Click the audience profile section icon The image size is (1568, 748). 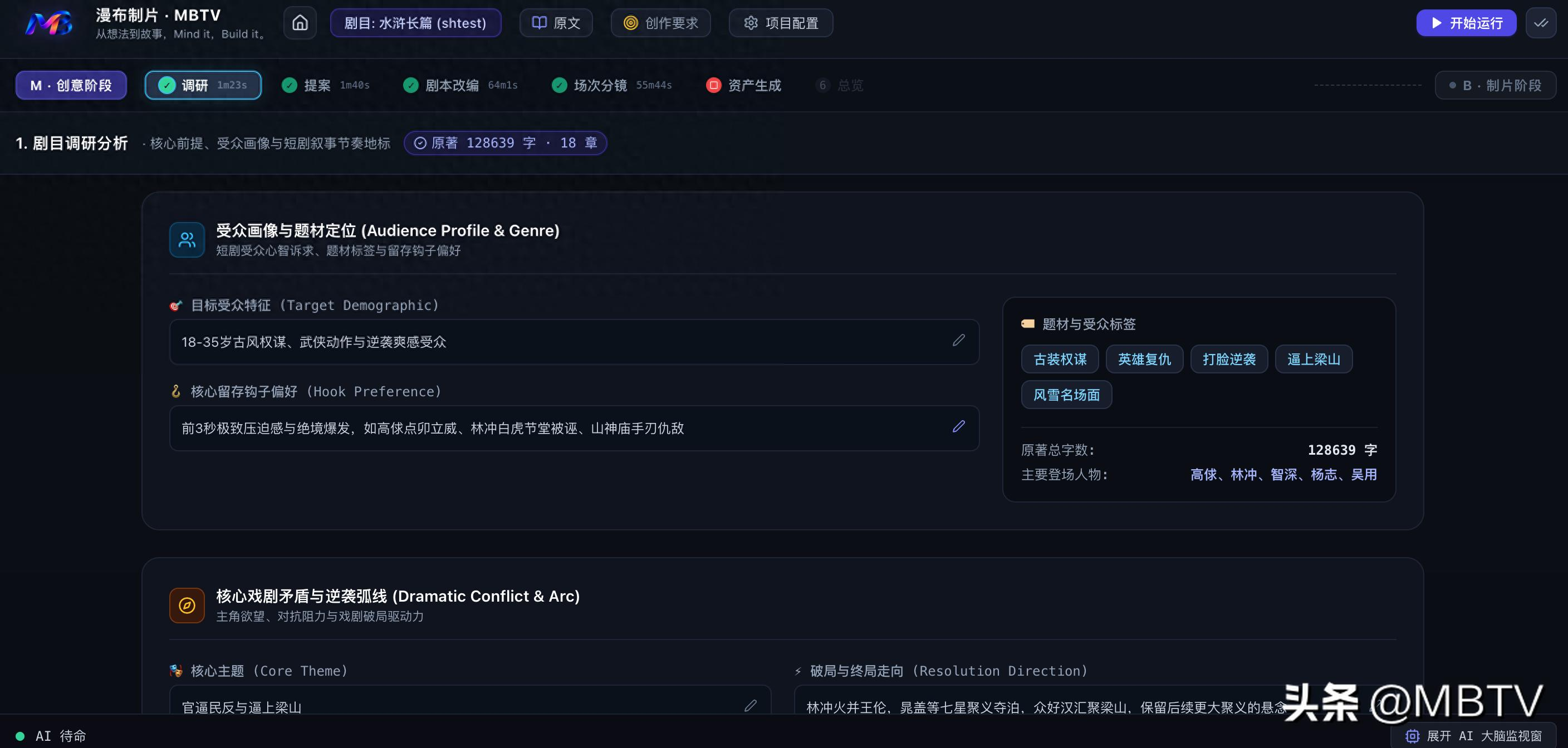187,240
